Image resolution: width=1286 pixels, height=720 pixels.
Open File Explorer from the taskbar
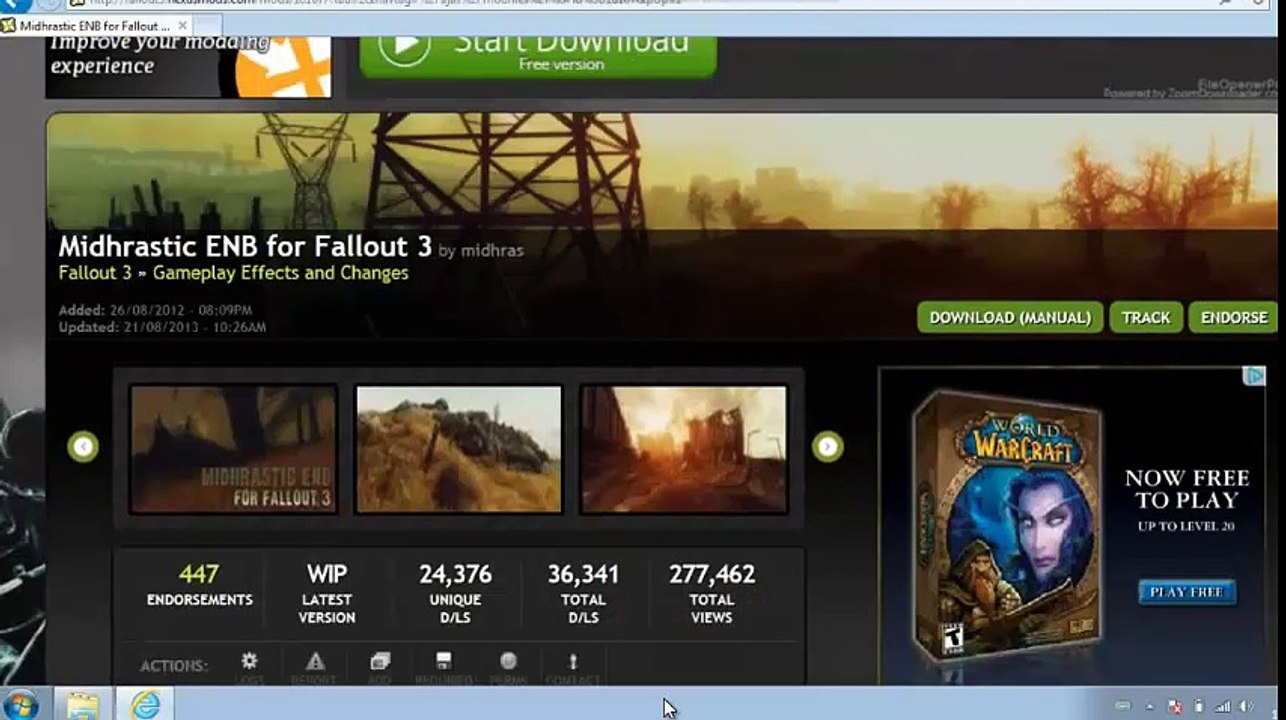click(x=83, y=705)
